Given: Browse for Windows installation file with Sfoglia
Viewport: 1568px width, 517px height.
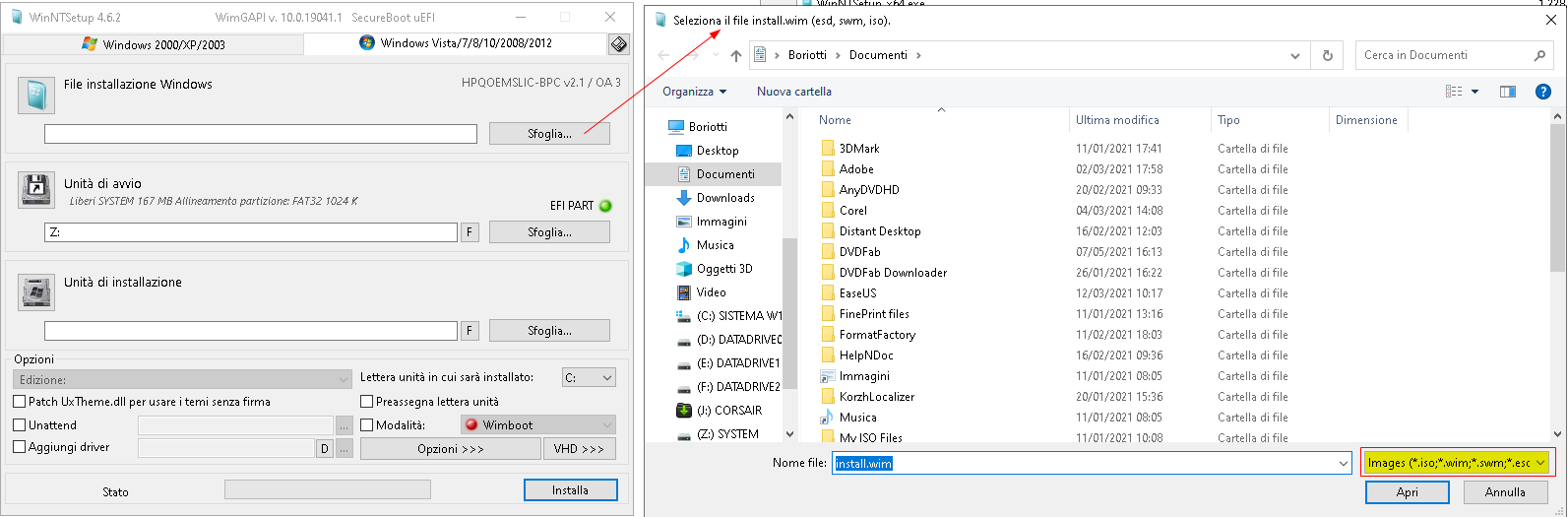Looking at the screenshot, I should click(x=549, y=133).
